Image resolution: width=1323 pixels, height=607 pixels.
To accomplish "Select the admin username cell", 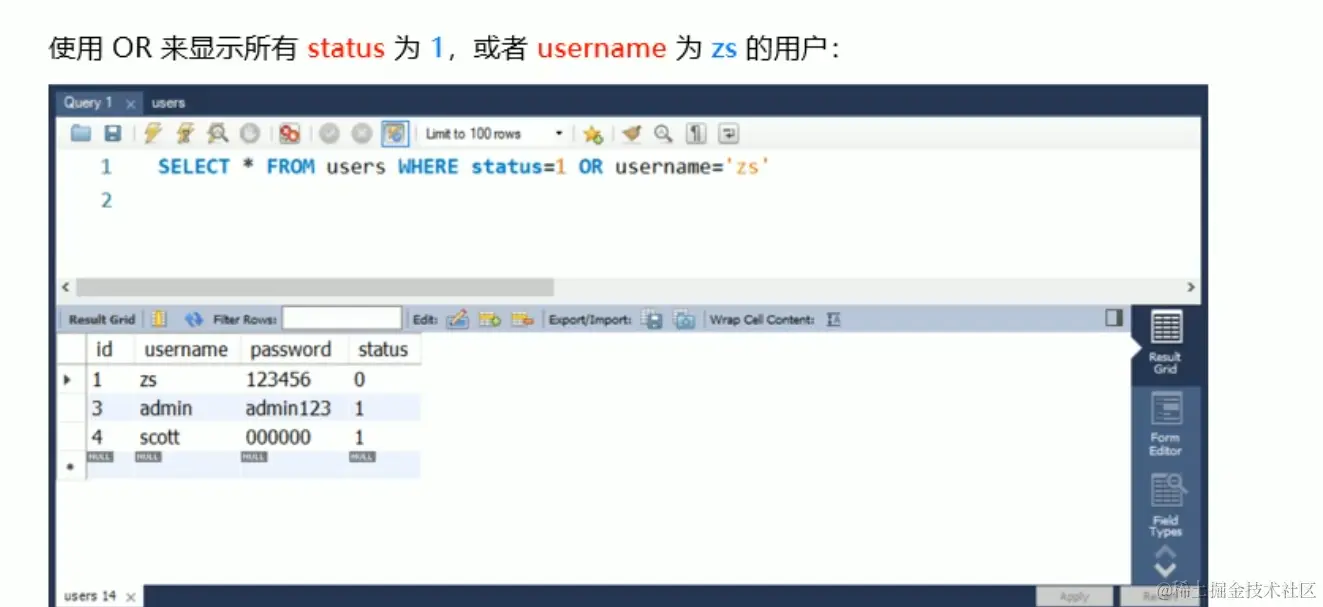I will pyautogui.click(x=188, y=408).
